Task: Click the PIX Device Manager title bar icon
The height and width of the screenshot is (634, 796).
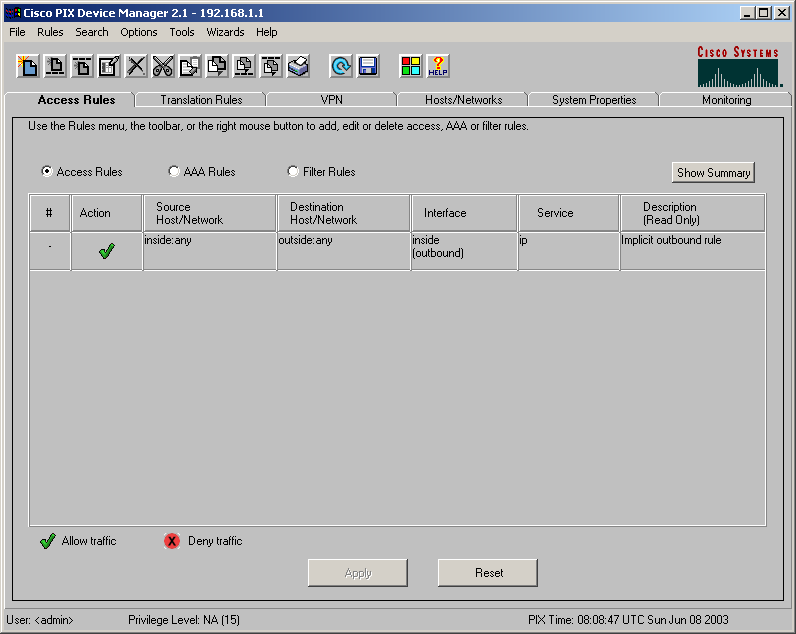Action: [x=13, y=13]
